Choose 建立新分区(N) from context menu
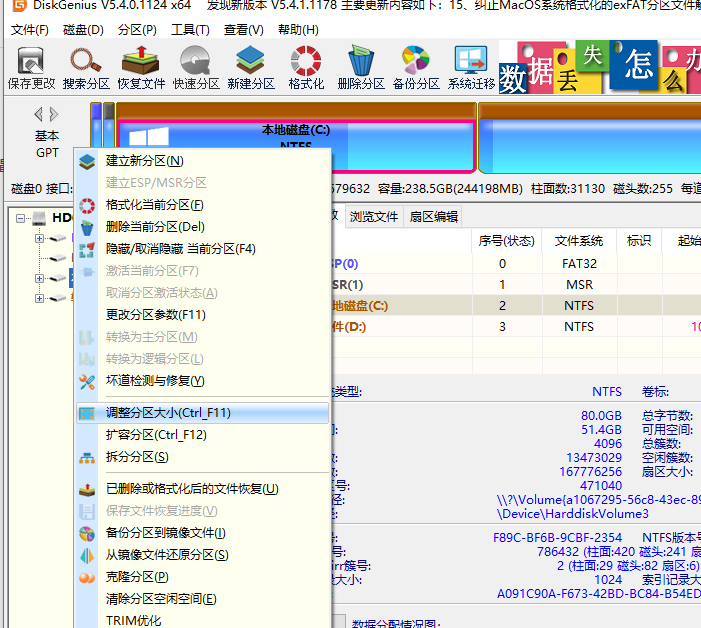The image size is (701, 628). point(203,161)
